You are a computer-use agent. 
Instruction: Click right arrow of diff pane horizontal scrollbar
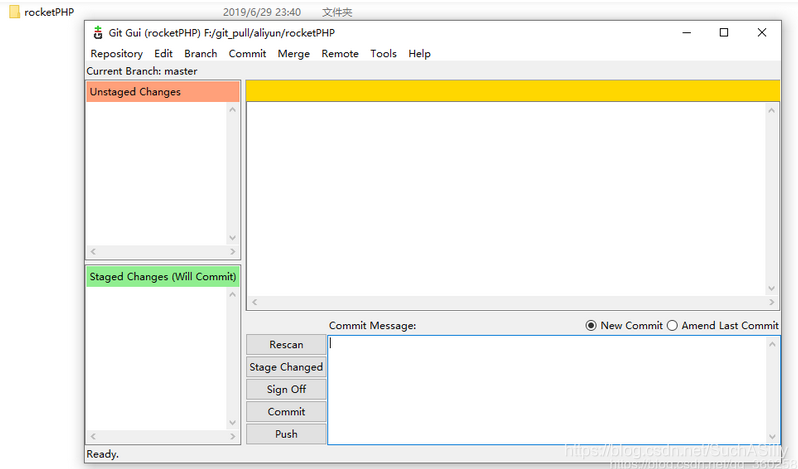[772, 302]
